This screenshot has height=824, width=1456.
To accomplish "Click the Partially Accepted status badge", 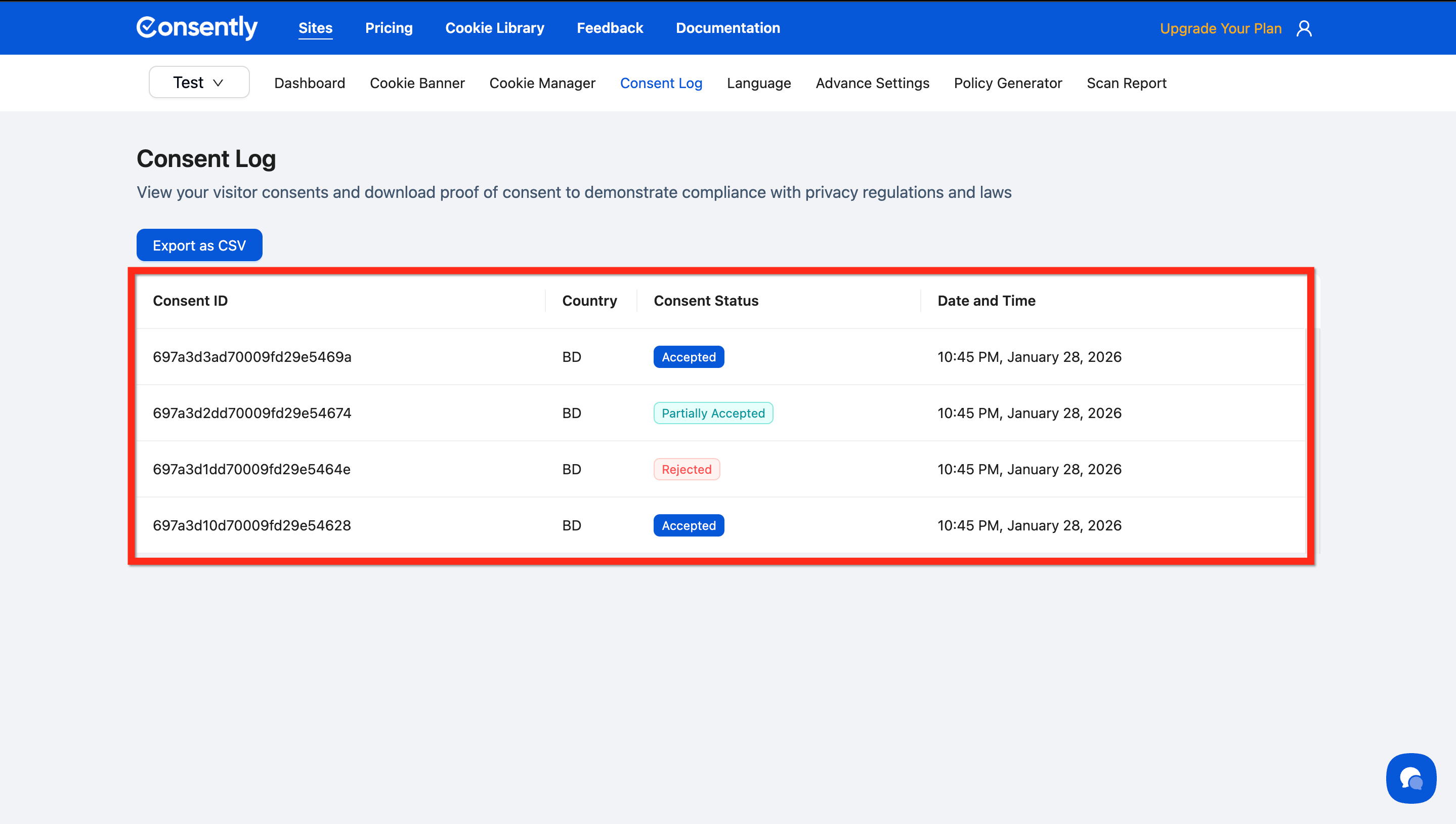I will [713, 413].
